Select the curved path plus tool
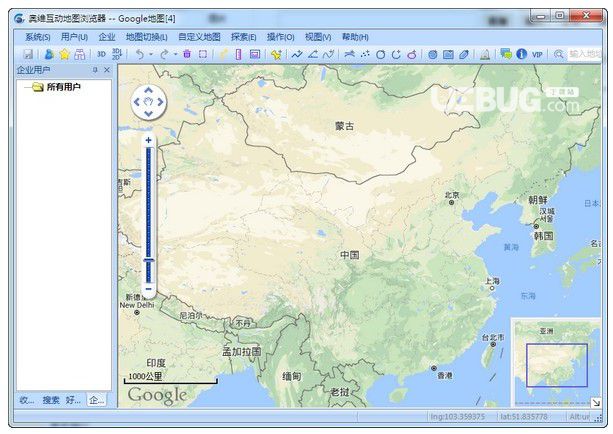 (x=329, y=54)
